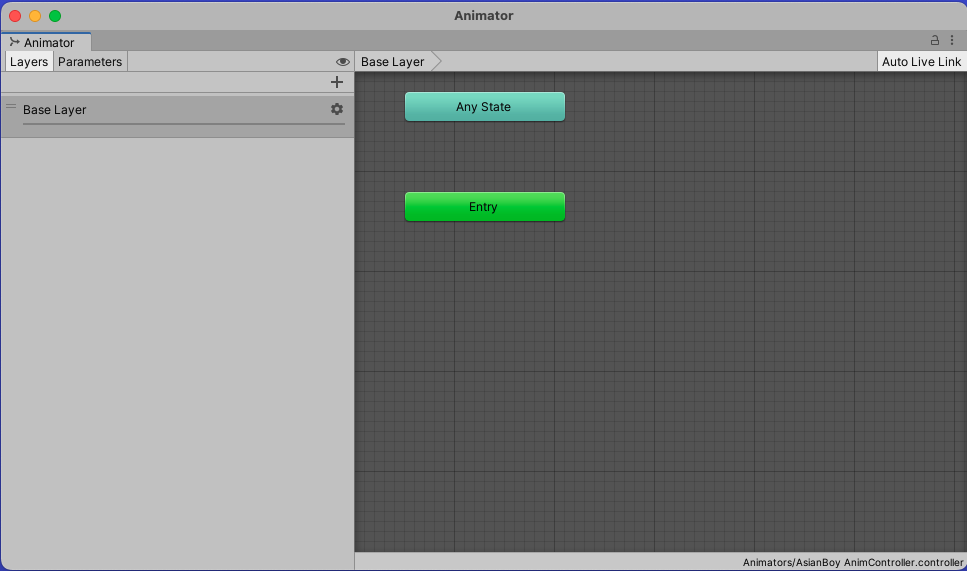Toggle the Auto Live Link button
The image size is (967, 571).
click(921, 62)
